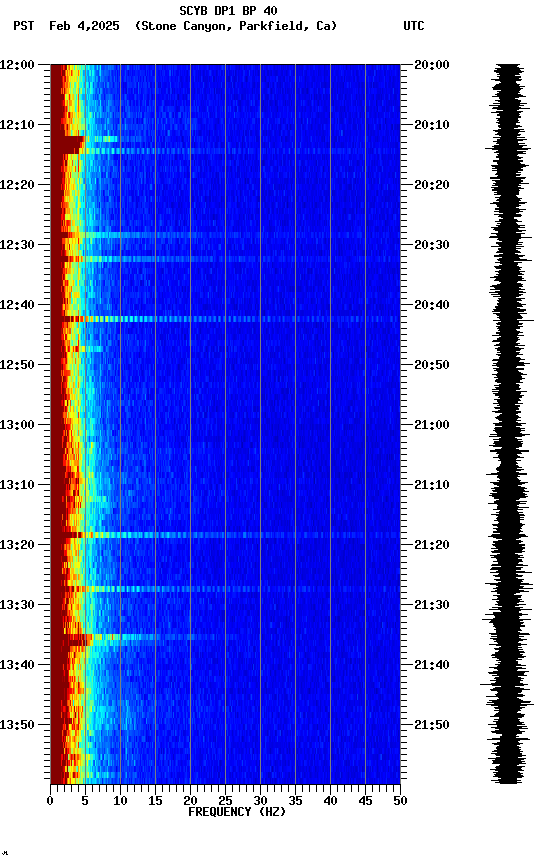The image size is (552, 864).
Task: Click the '13:10' PST time label
Action: [17, 485]
